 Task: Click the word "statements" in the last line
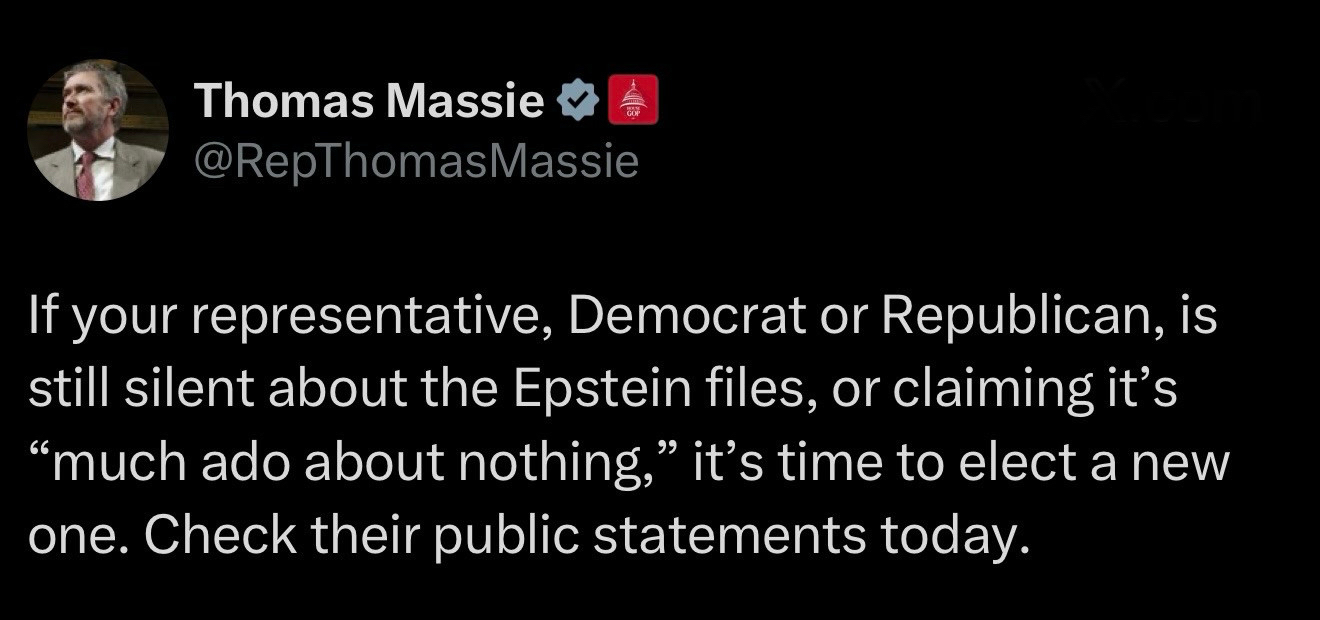(729, 535)
